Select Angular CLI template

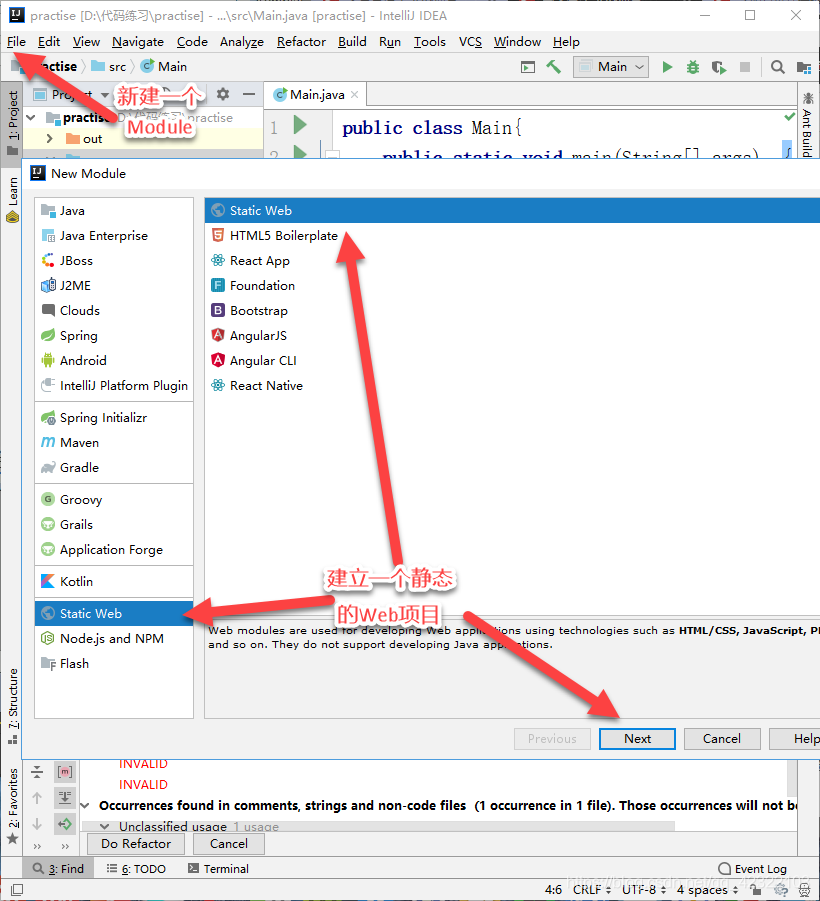[254, 360]
